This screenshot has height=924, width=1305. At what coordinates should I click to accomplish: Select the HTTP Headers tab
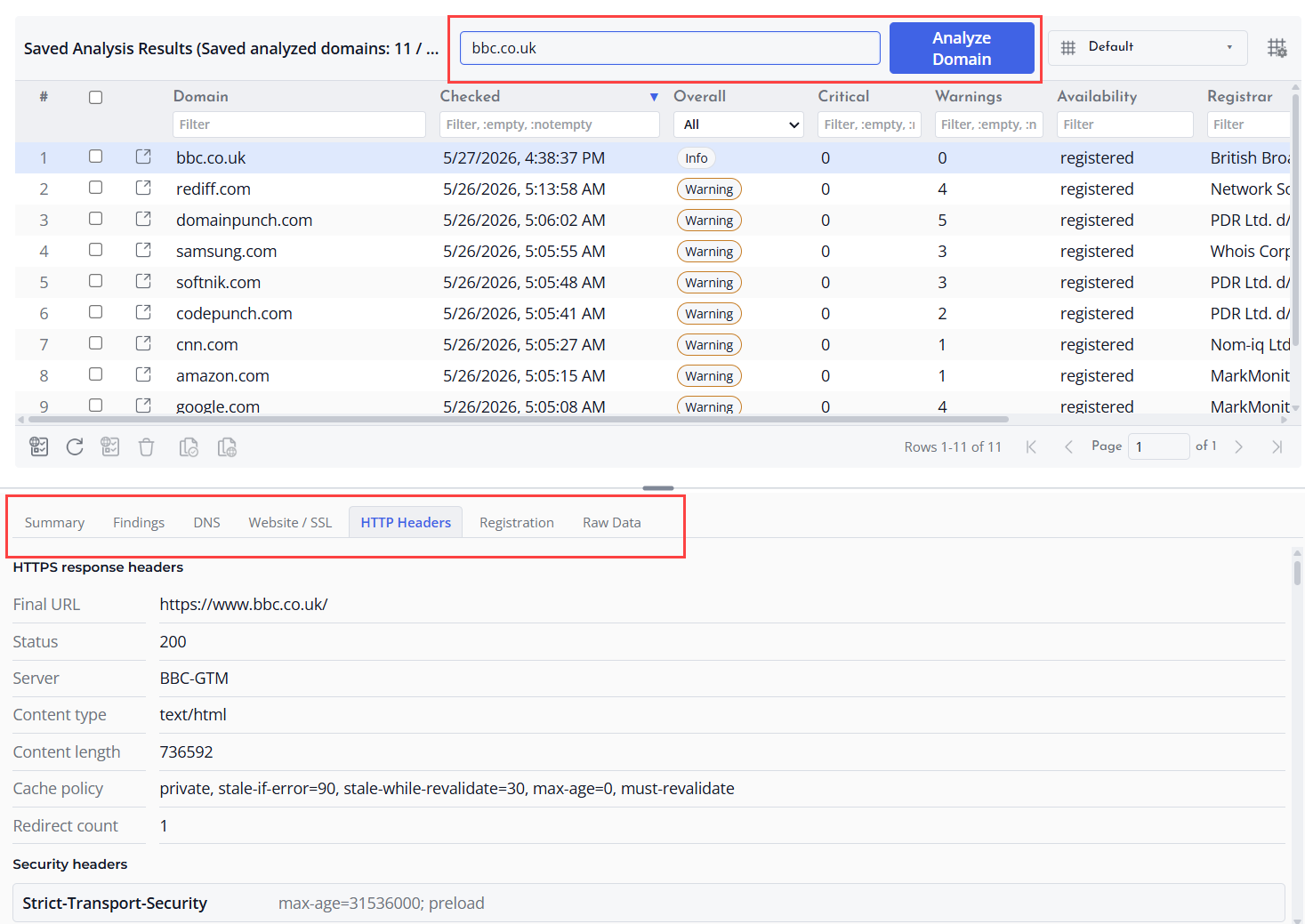pyautogui.click(x=406, y=522)
